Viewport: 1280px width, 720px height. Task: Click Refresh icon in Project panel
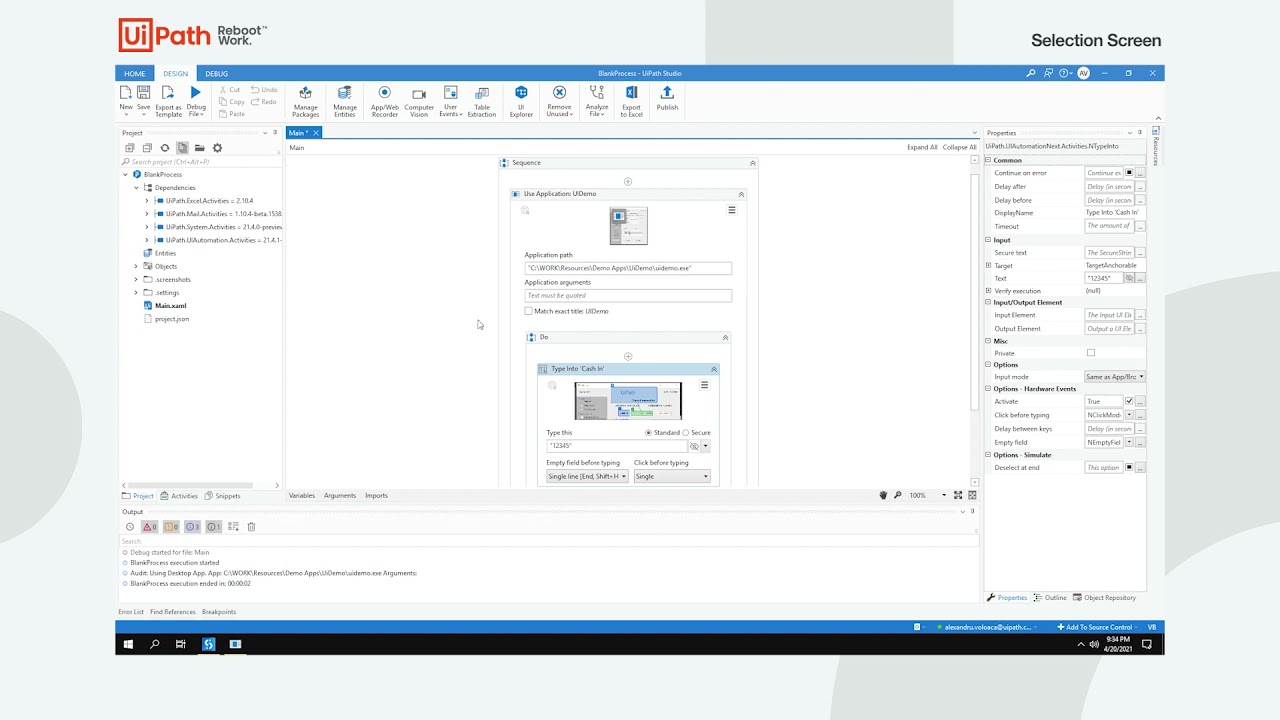click(165, 148)
